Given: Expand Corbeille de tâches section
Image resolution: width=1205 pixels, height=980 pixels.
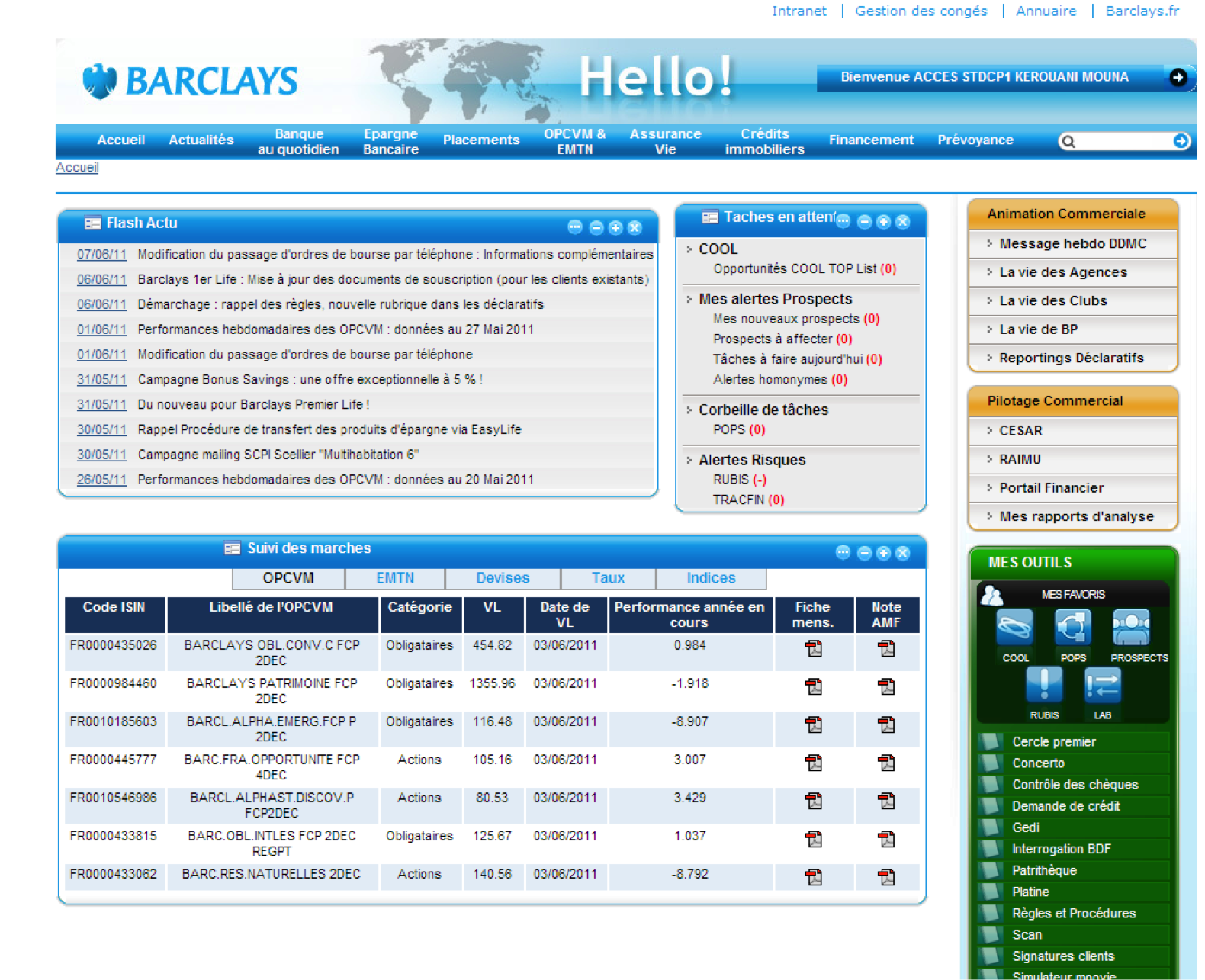Looking at the screenshot, I should pyautogui.click(x=689, y=410).
